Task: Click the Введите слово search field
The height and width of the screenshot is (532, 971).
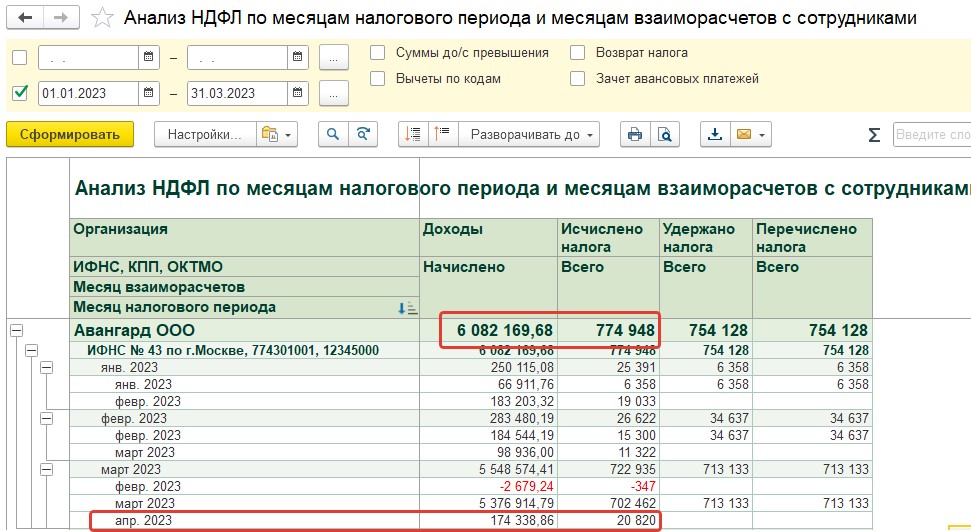Action: click(932, 134)
